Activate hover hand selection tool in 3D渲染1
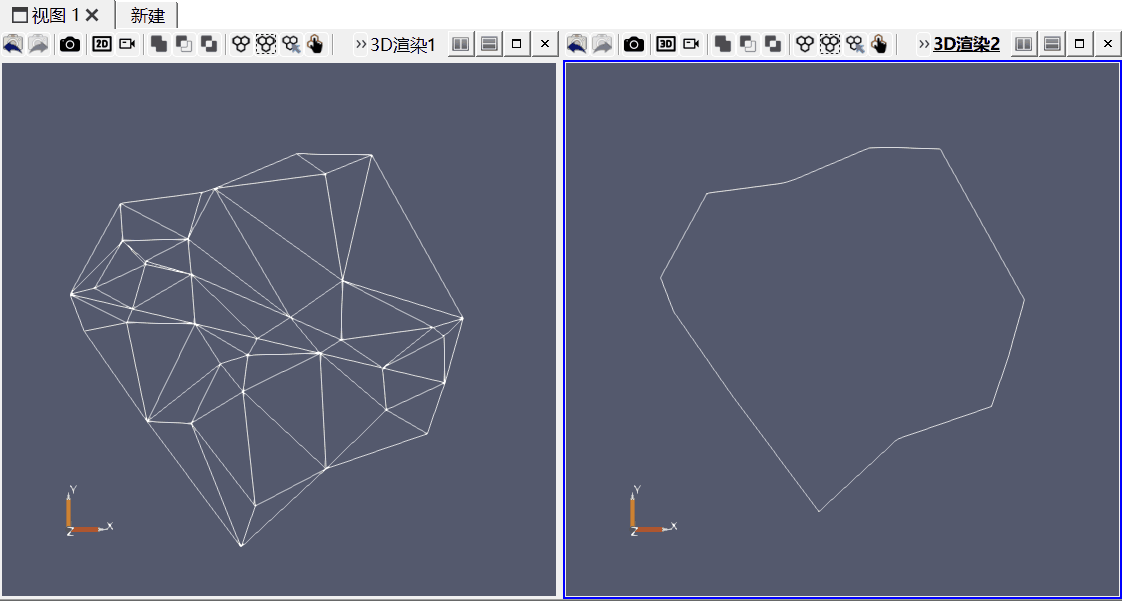 316,44
